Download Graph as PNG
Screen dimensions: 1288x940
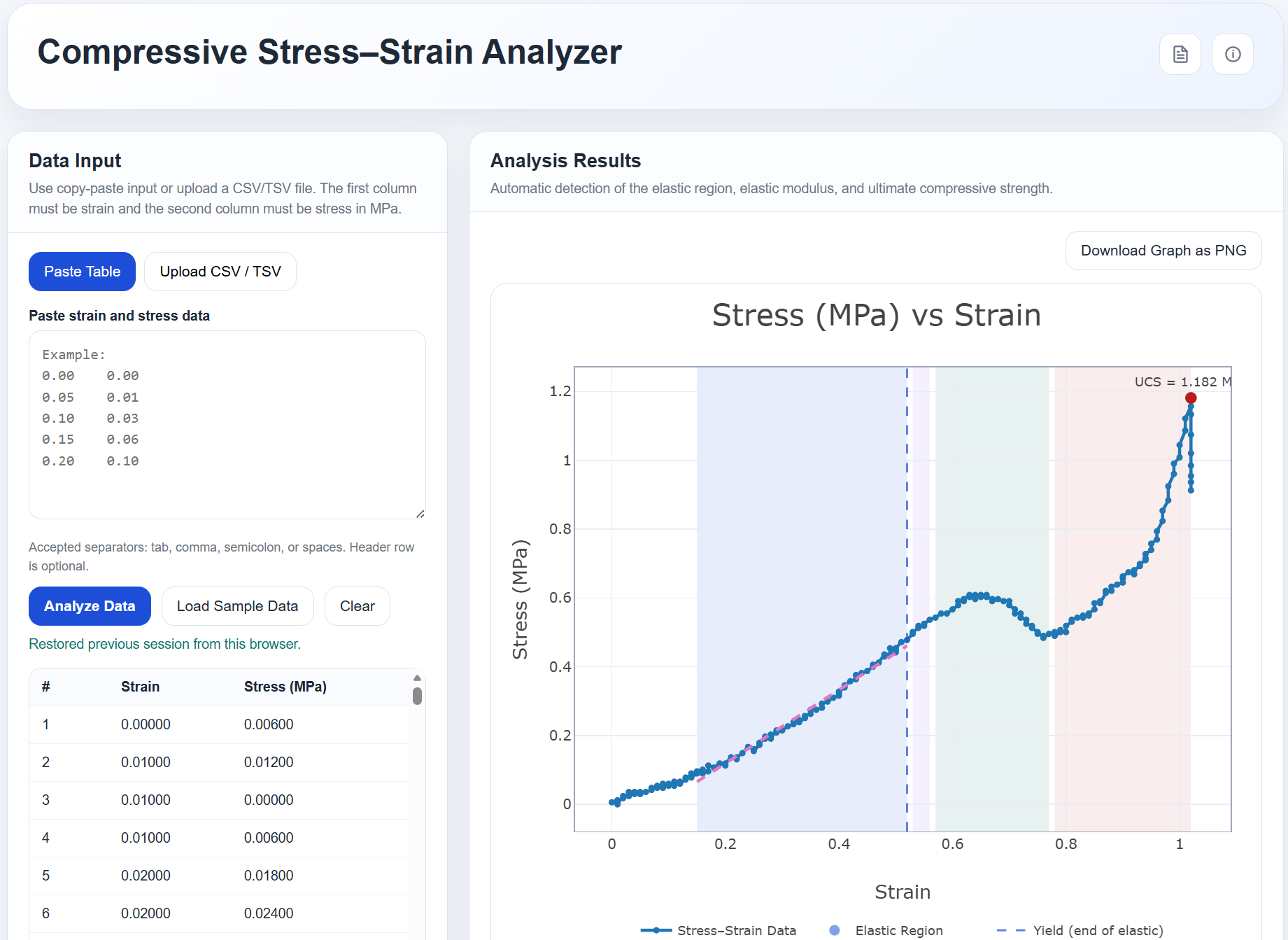(1163, 251)
